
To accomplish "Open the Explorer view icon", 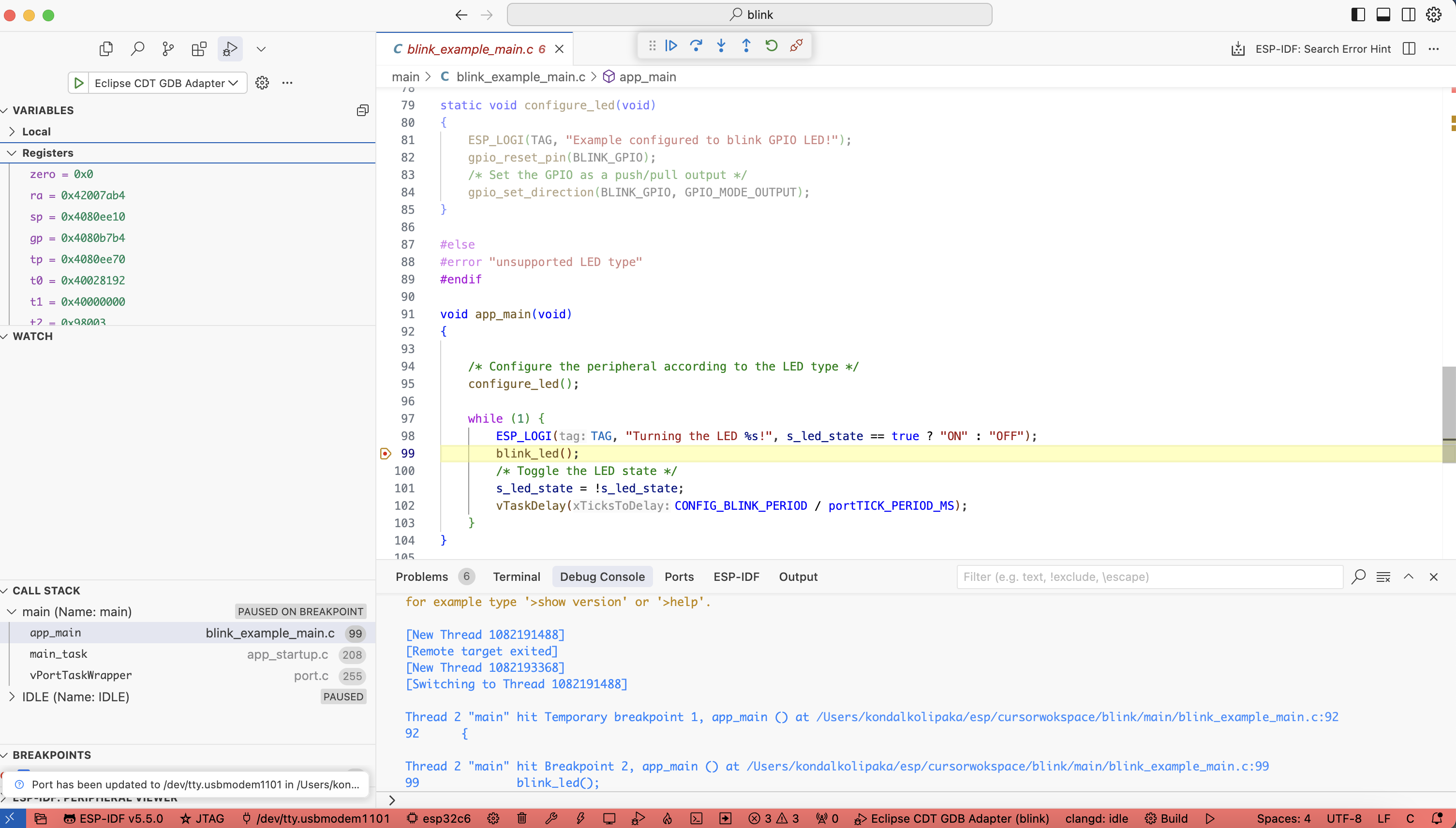I will point(106,49).
